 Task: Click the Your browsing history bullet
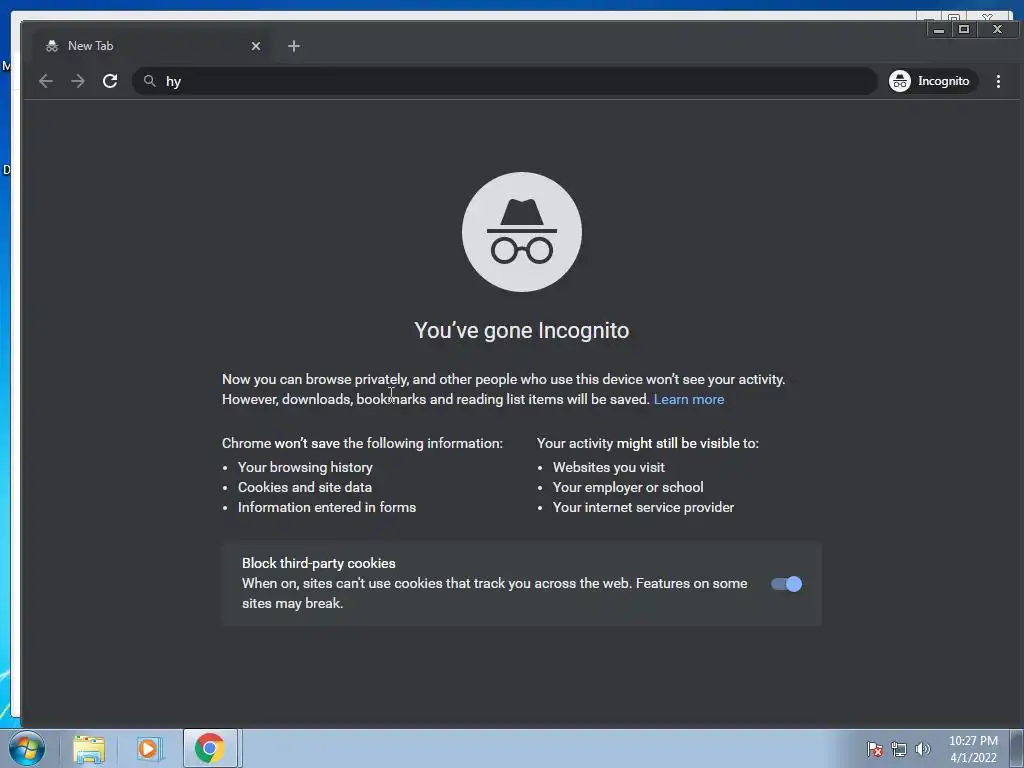(x=305, y=468)
